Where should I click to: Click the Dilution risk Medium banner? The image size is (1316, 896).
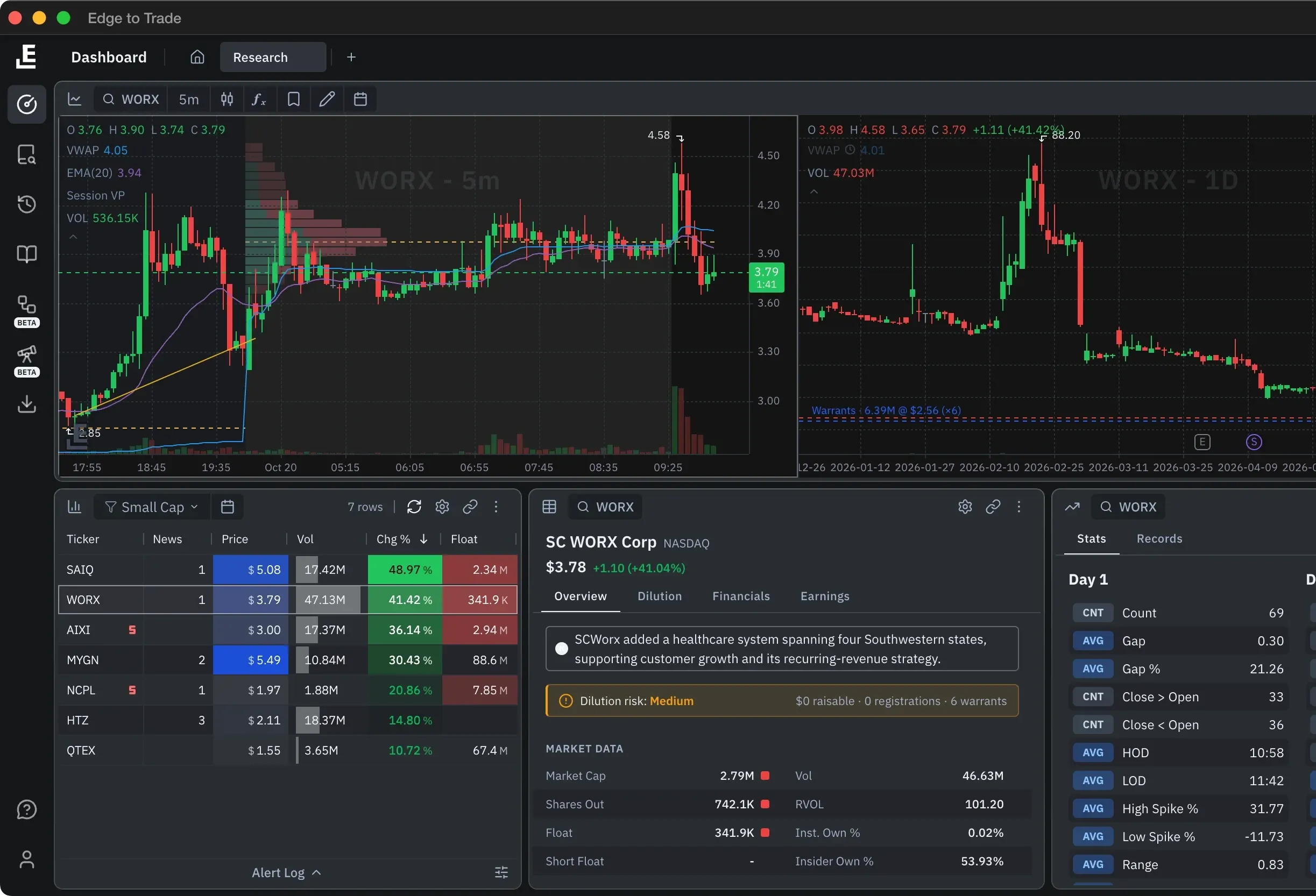tap(781, 701)
